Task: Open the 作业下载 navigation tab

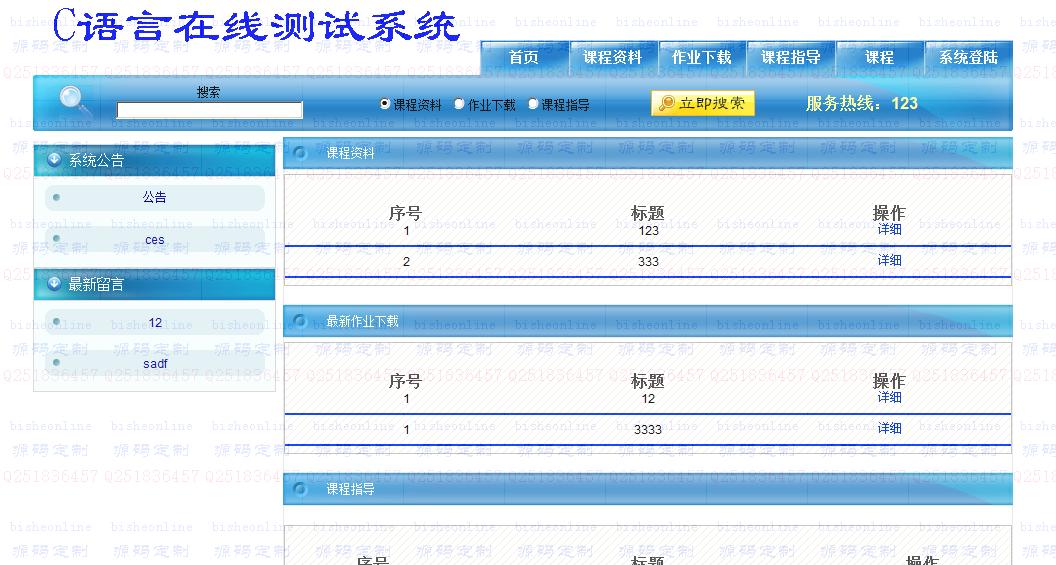Action: (702, 57)
